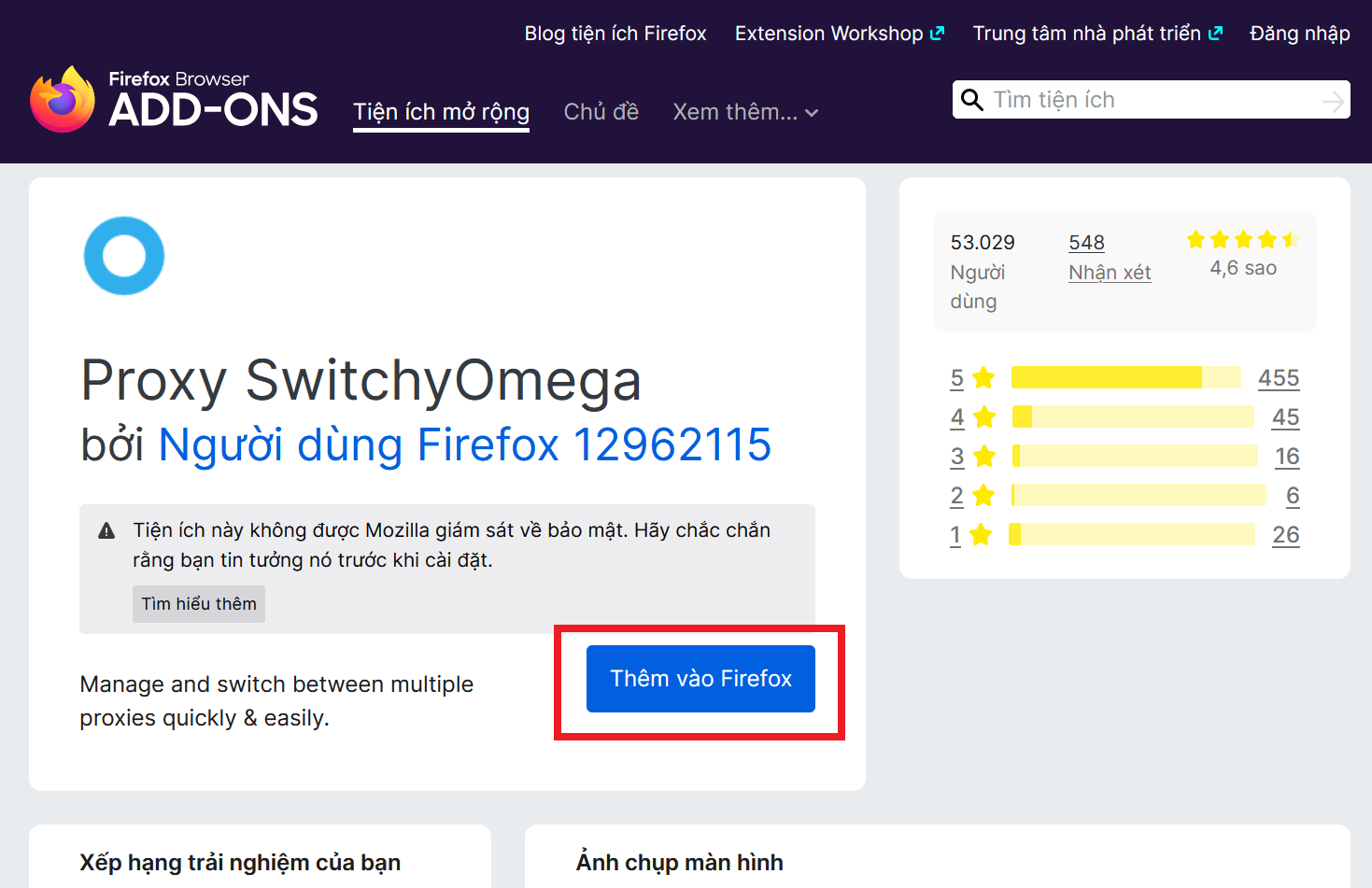Click the 53.029 Người dùng users text
Image resolution: width=1372 pixels, height=888 pixels.
coord(983,272)
